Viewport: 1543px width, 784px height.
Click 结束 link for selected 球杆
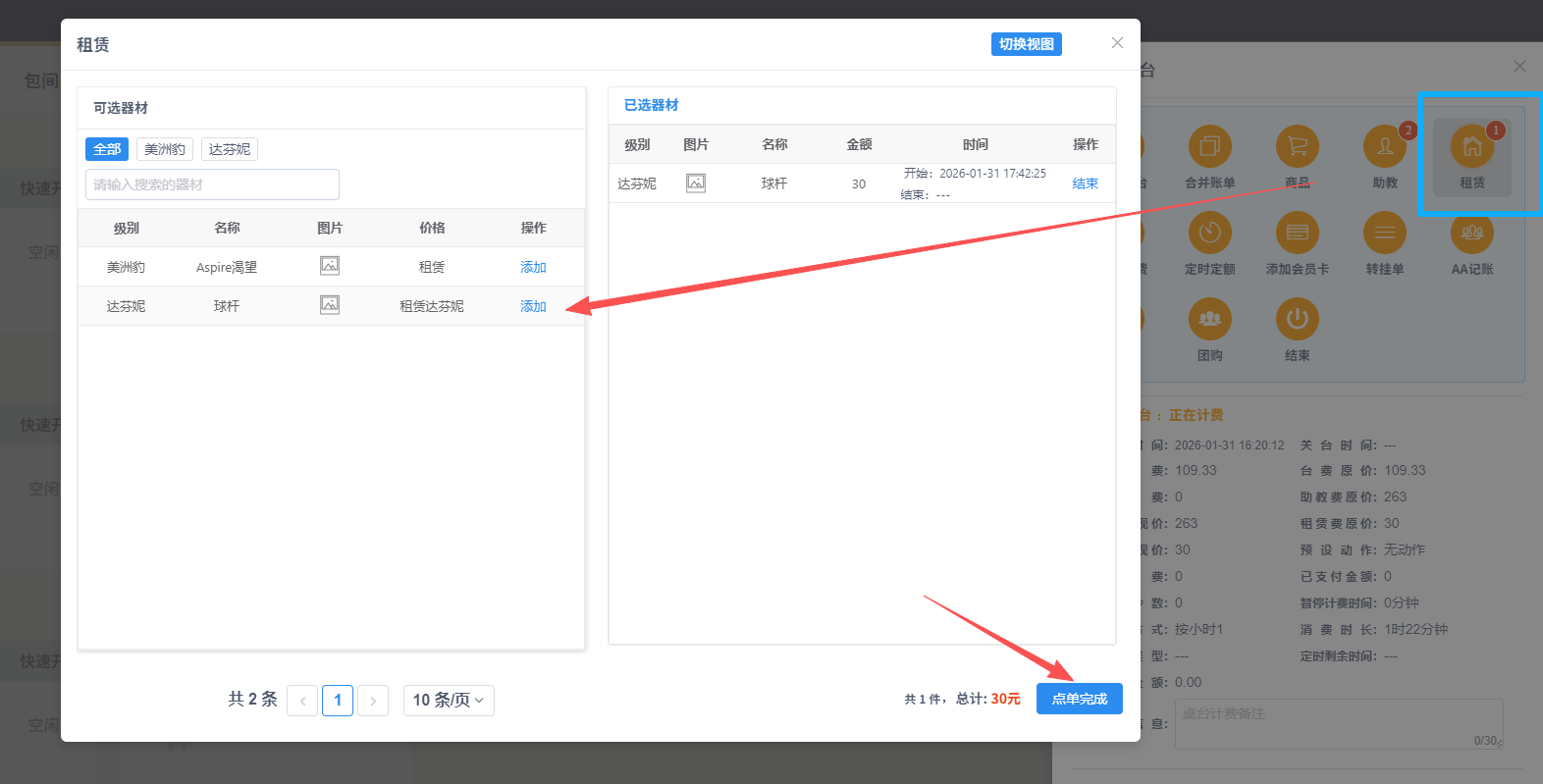(1086, 183)
